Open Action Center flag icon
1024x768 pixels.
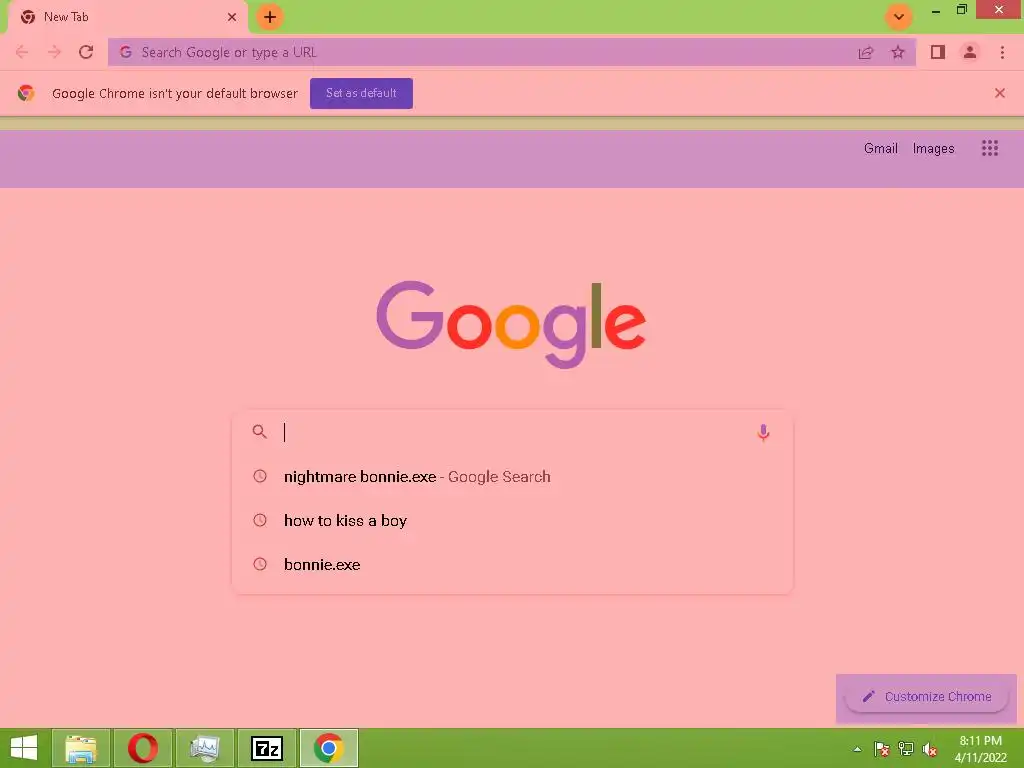882,749
